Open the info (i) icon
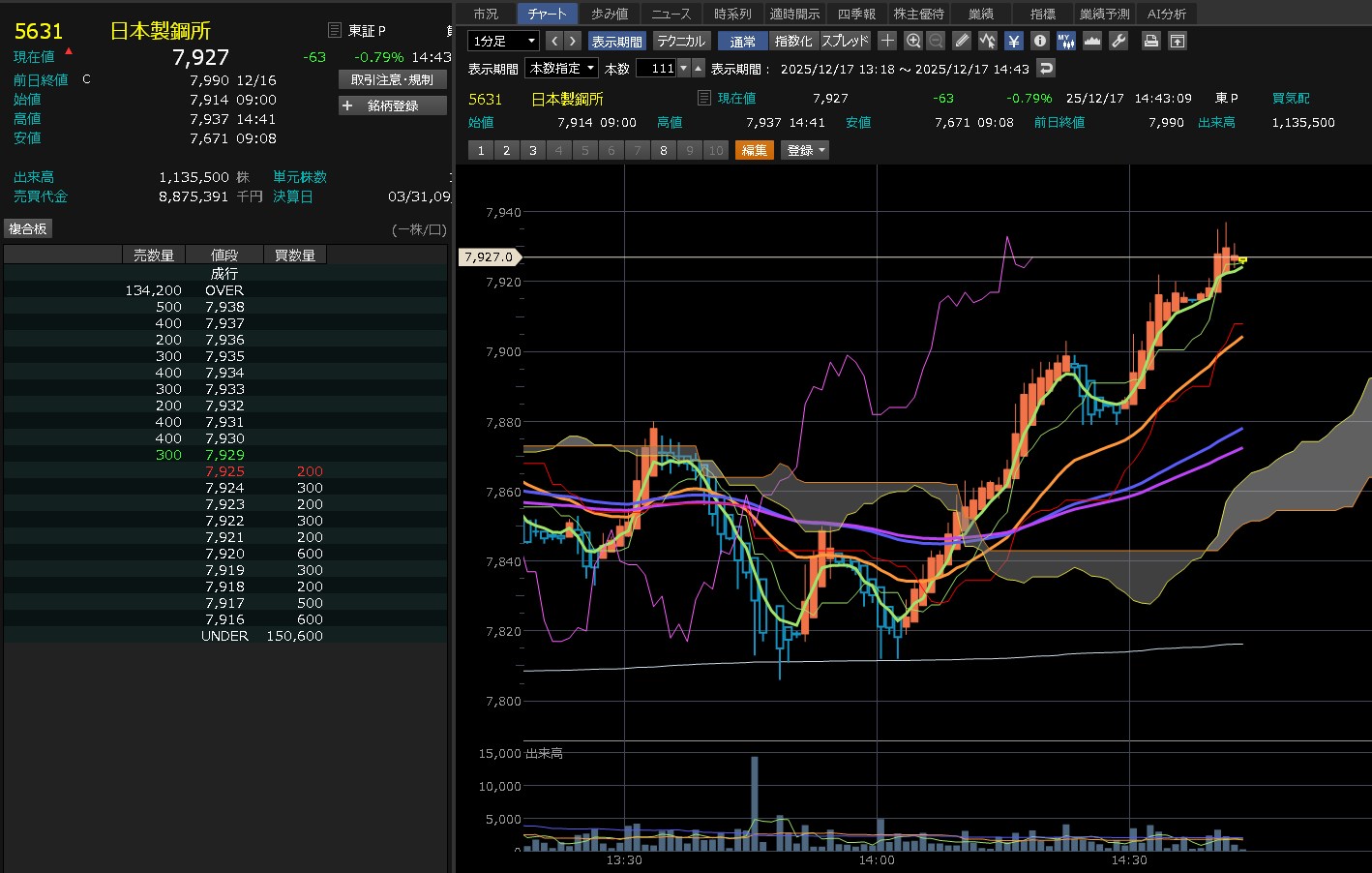 point(1039,41)
